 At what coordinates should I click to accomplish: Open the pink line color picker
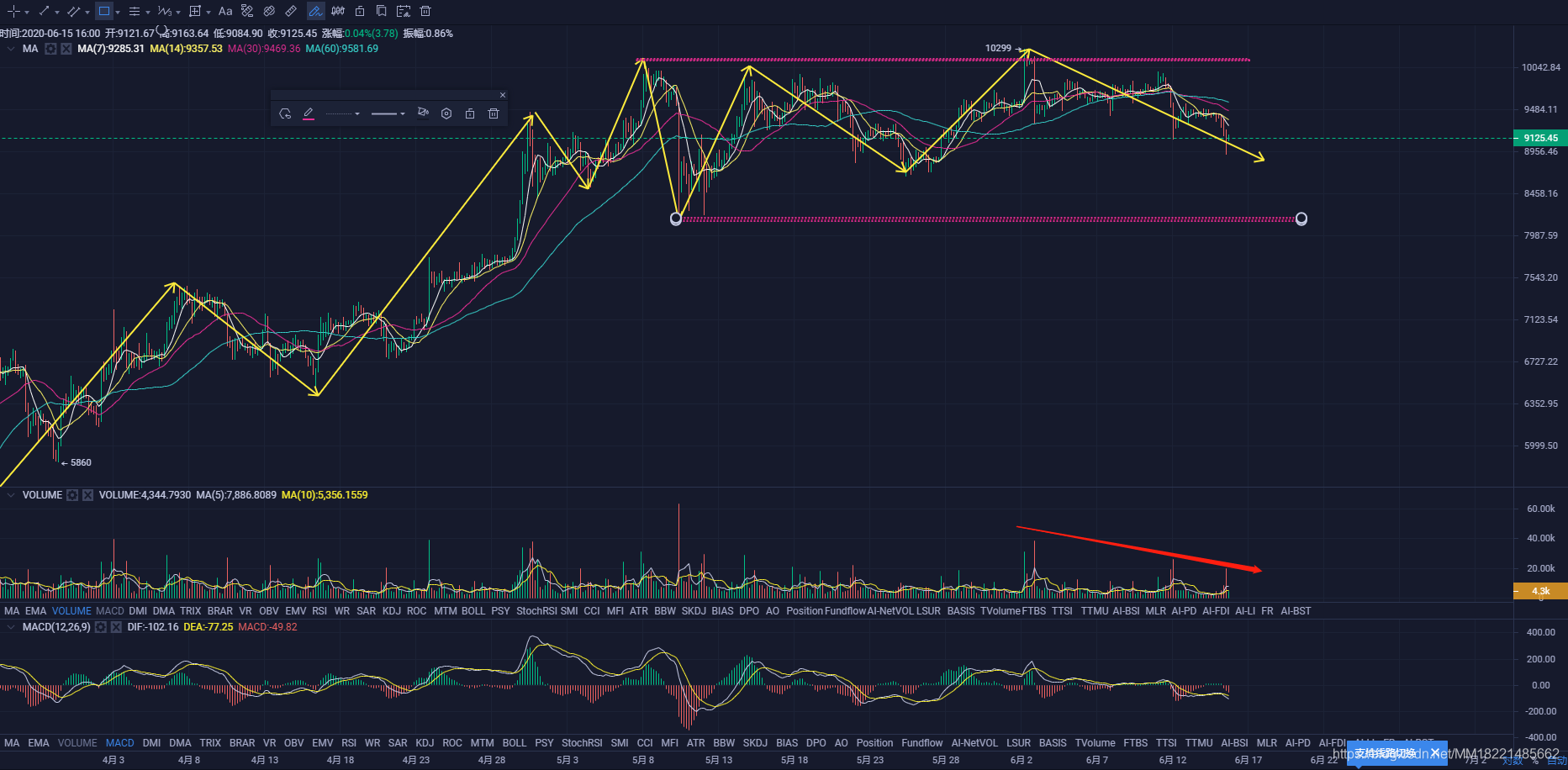(x=309, y=113)
